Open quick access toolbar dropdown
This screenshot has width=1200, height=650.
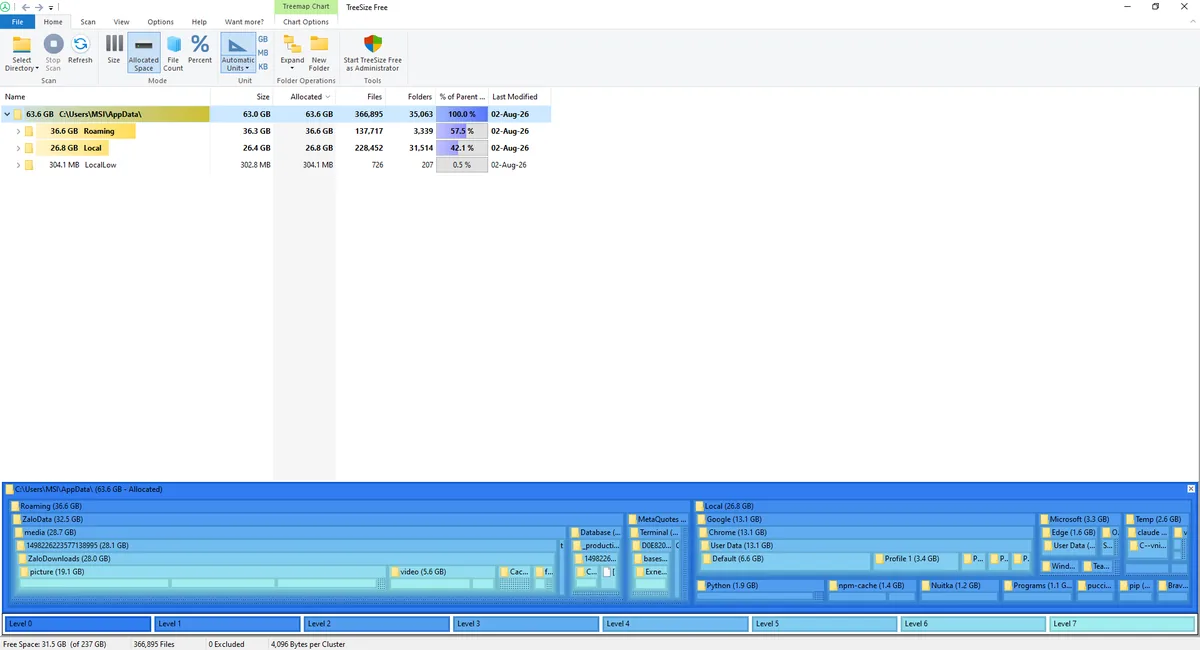52,7
